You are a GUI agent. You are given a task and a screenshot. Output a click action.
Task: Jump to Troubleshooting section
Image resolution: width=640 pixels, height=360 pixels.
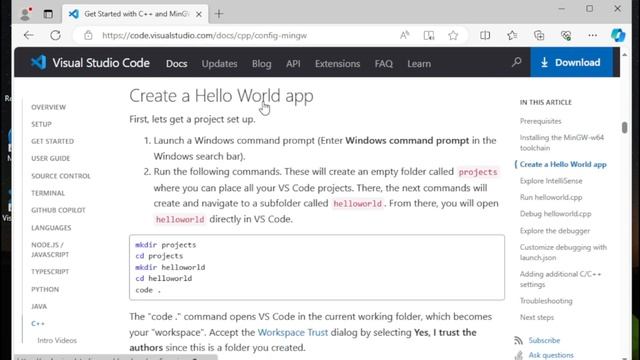point(546,301)
